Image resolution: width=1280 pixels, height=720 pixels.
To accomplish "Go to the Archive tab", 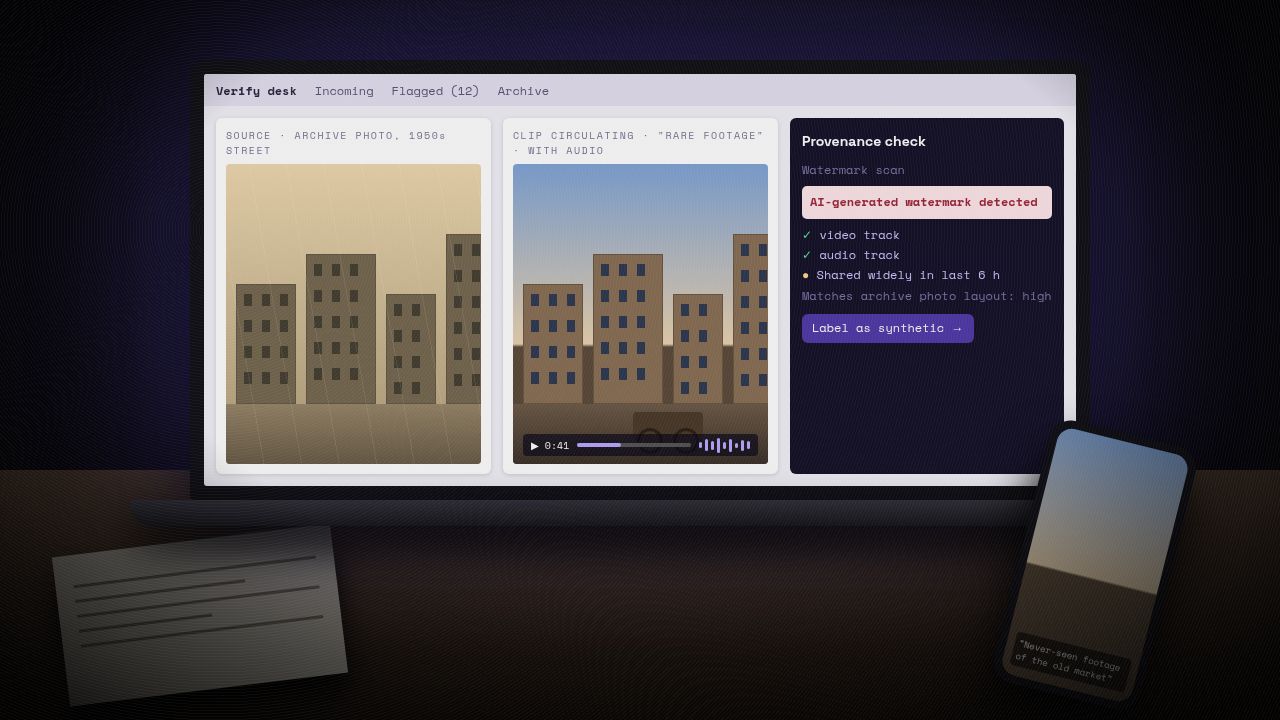I will click(x=523, y=91).
